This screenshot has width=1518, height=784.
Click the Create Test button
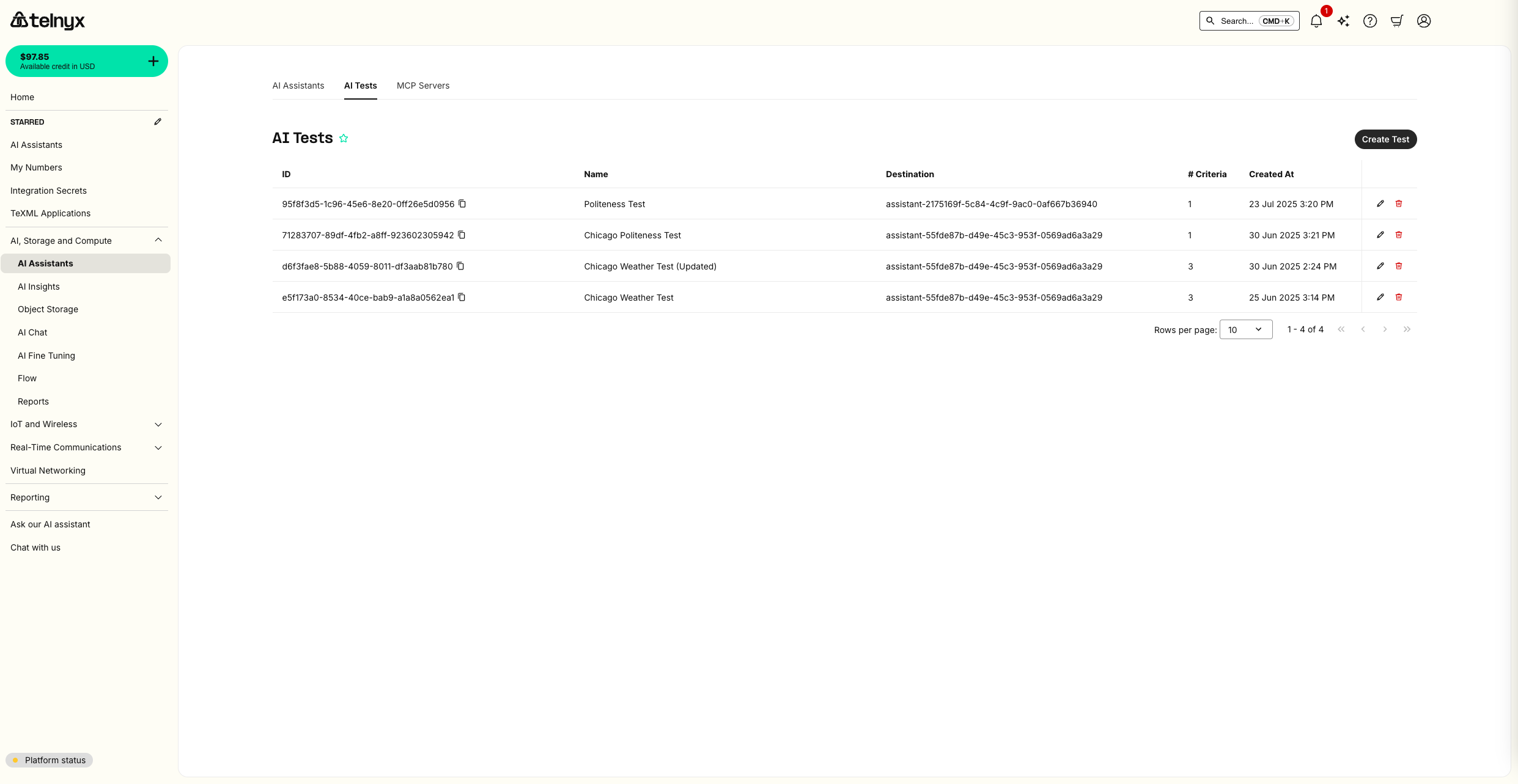(x=1385, y=139)
